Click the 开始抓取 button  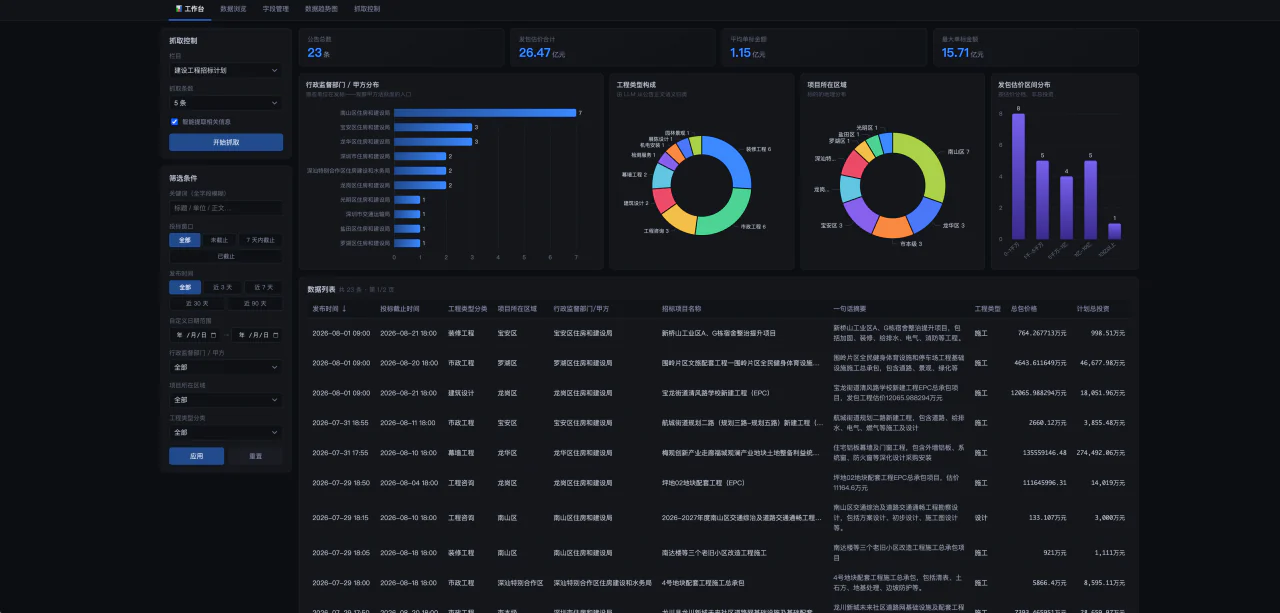[x=226, y=143]
